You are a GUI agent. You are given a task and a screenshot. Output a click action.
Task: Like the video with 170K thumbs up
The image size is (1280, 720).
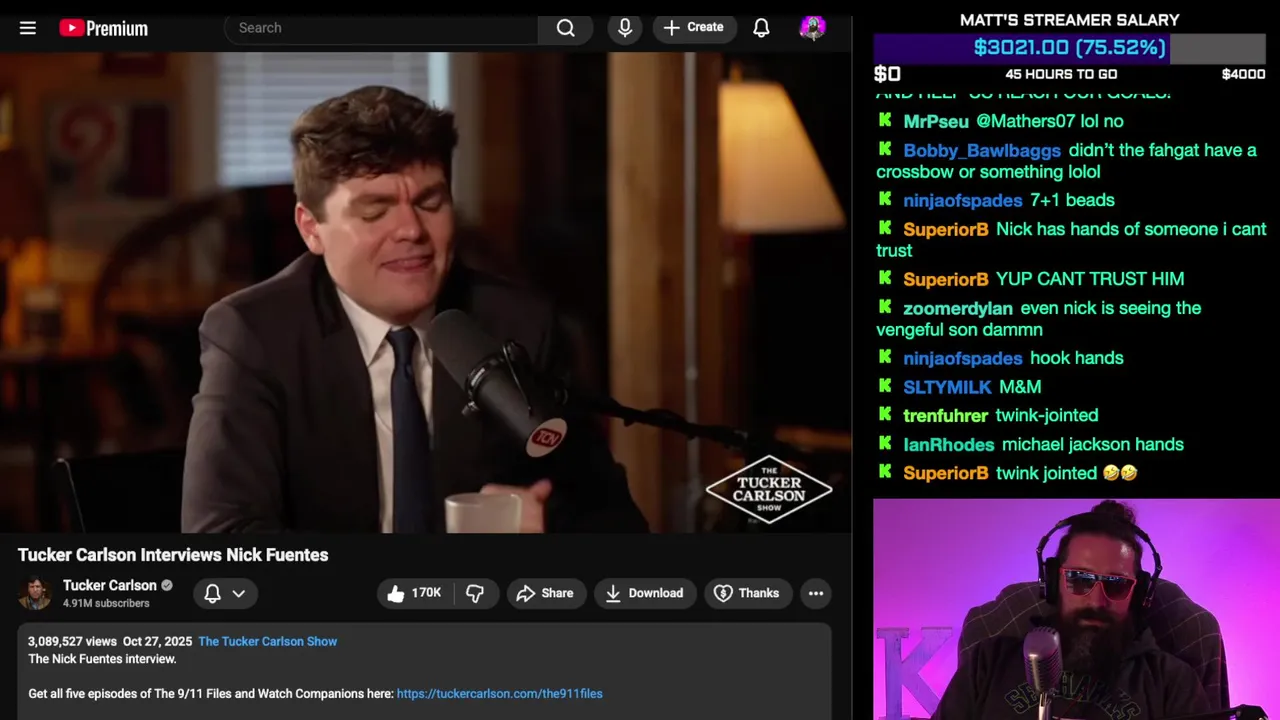click(x=414, y=593)
